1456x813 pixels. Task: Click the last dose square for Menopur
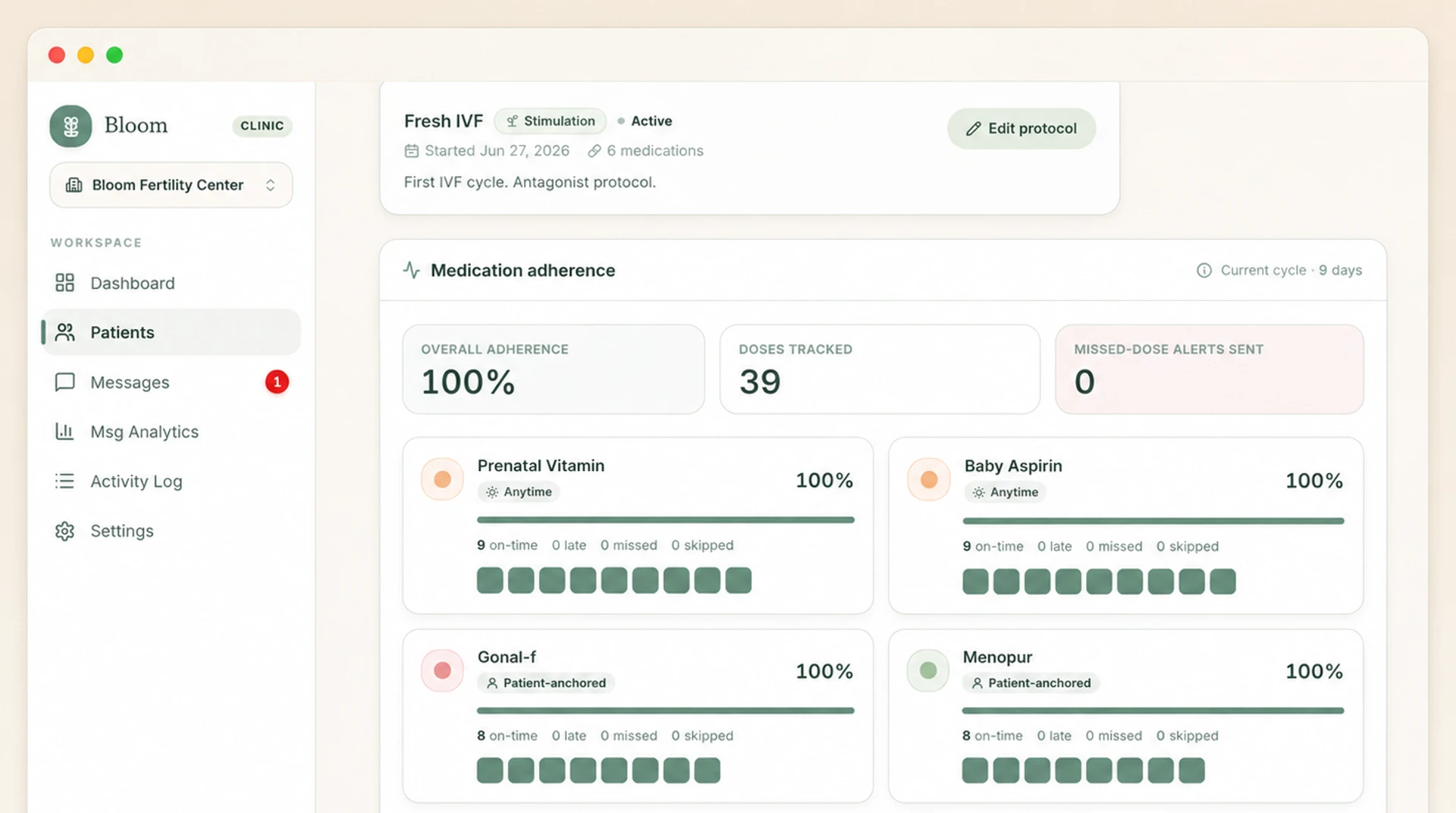[x=1191, y=771]
